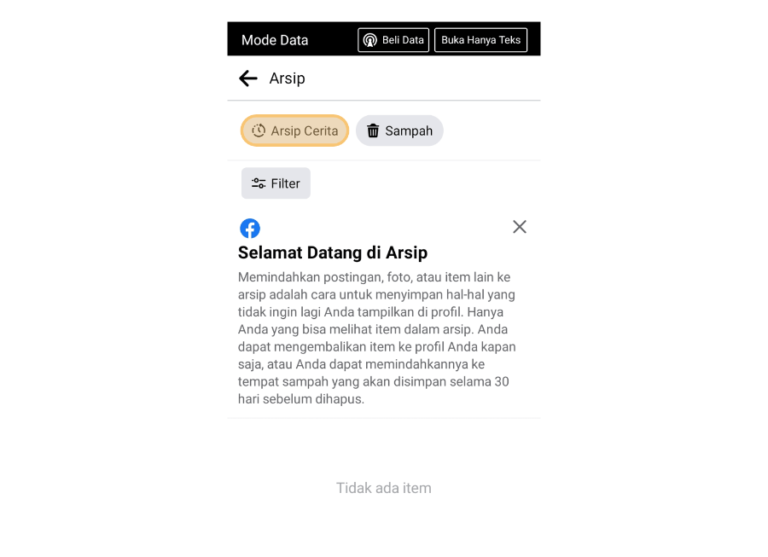Click the Selamat Datang di Arsip heading
The image size is (768, 557).
click(333, 253)
